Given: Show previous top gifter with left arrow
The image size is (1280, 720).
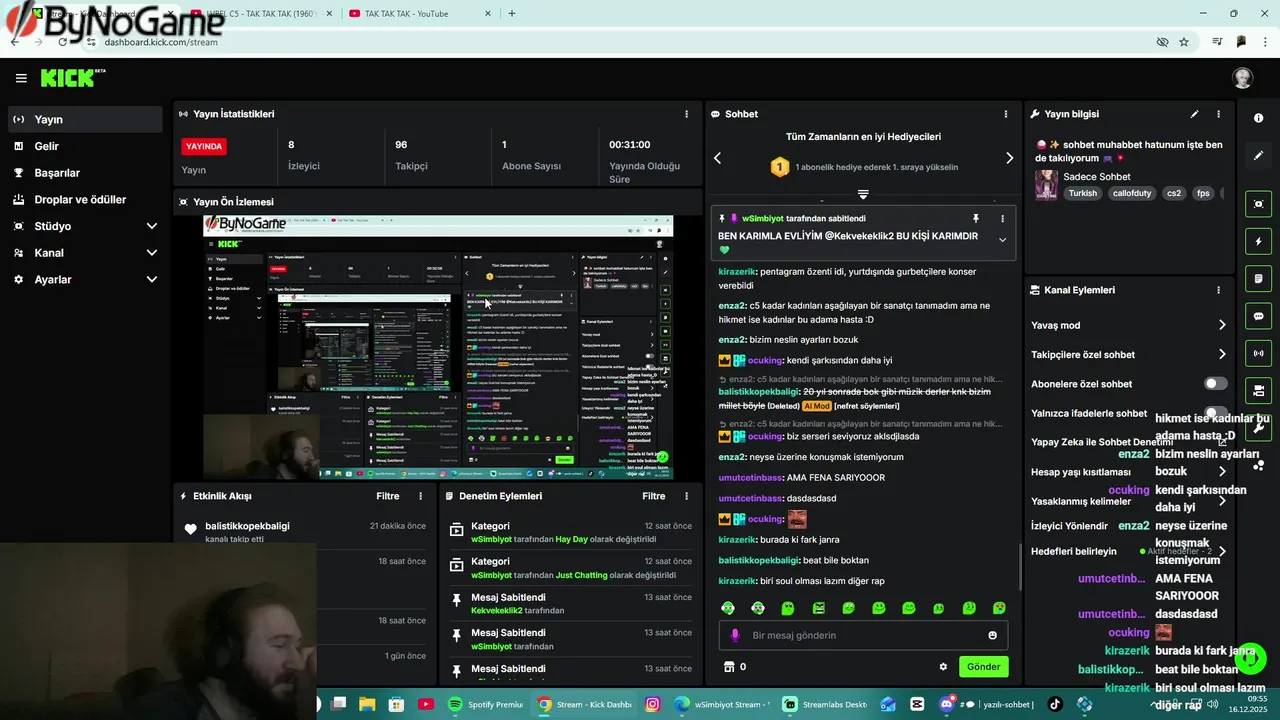Looking at the screenshot, I should 717,158.
